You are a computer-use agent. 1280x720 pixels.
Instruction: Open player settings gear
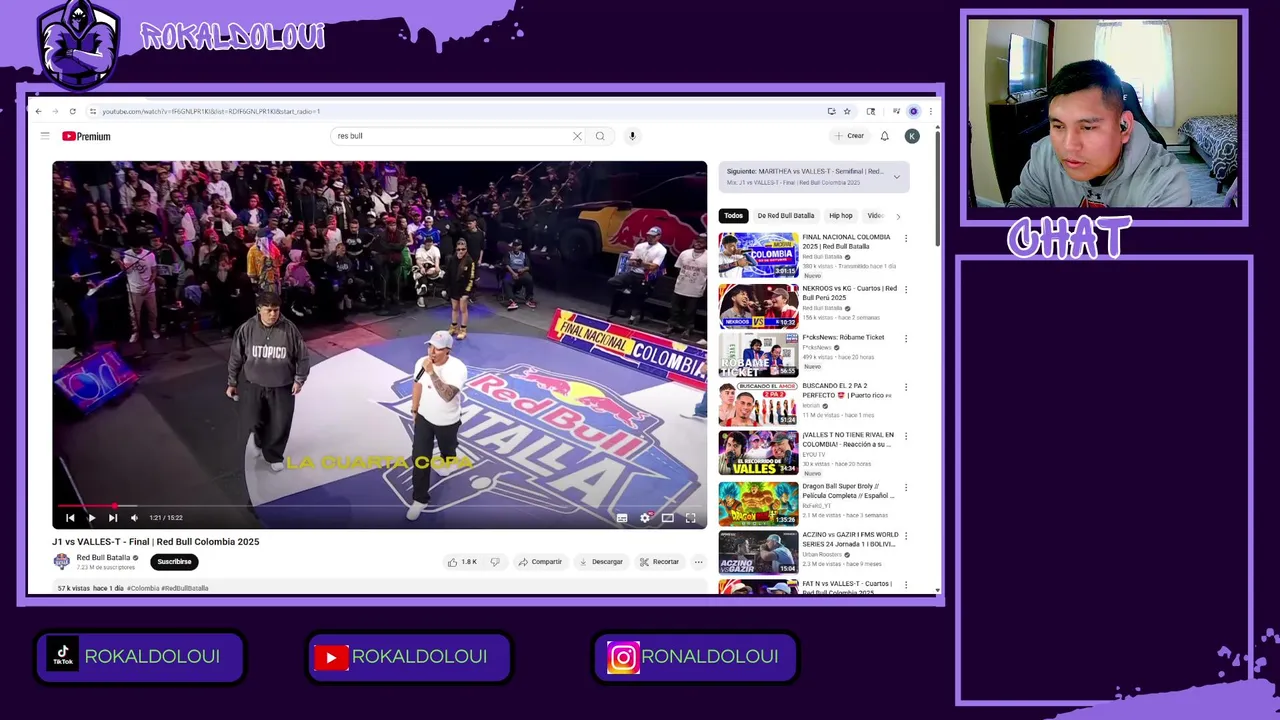645,518
